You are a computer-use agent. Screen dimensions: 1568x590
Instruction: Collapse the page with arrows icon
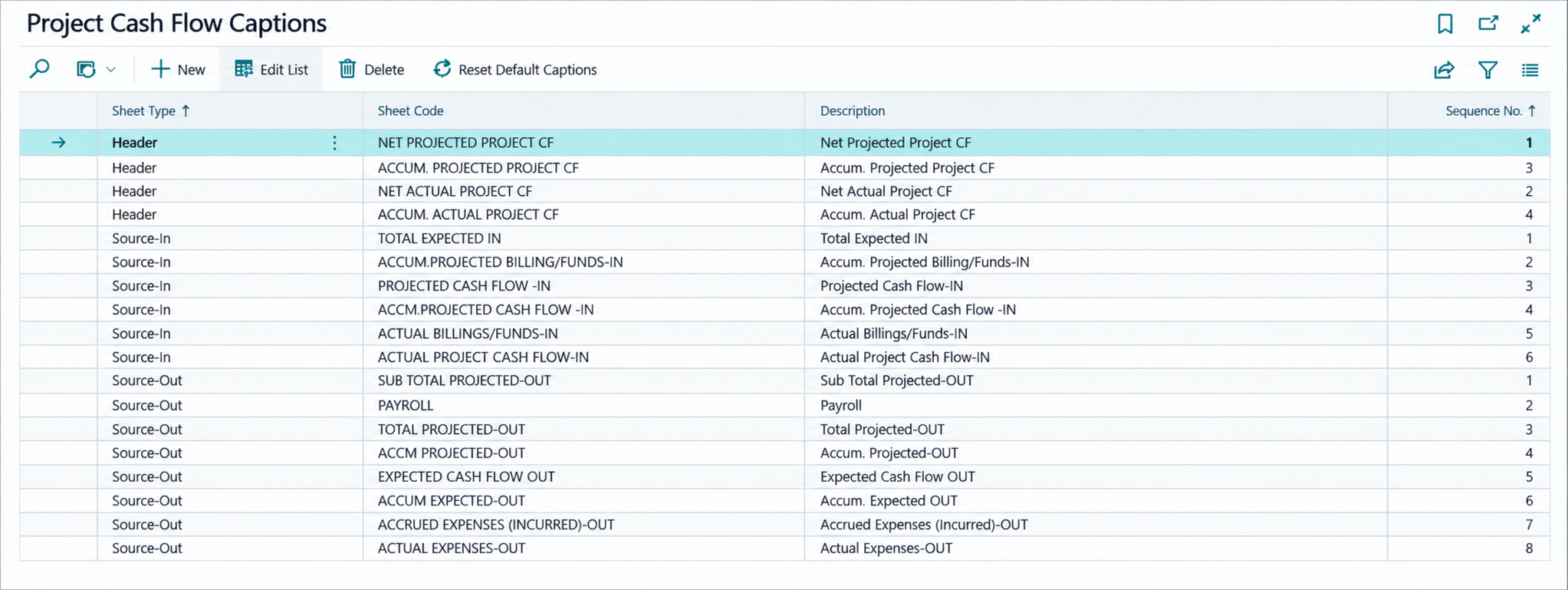tap(1530, 24)
